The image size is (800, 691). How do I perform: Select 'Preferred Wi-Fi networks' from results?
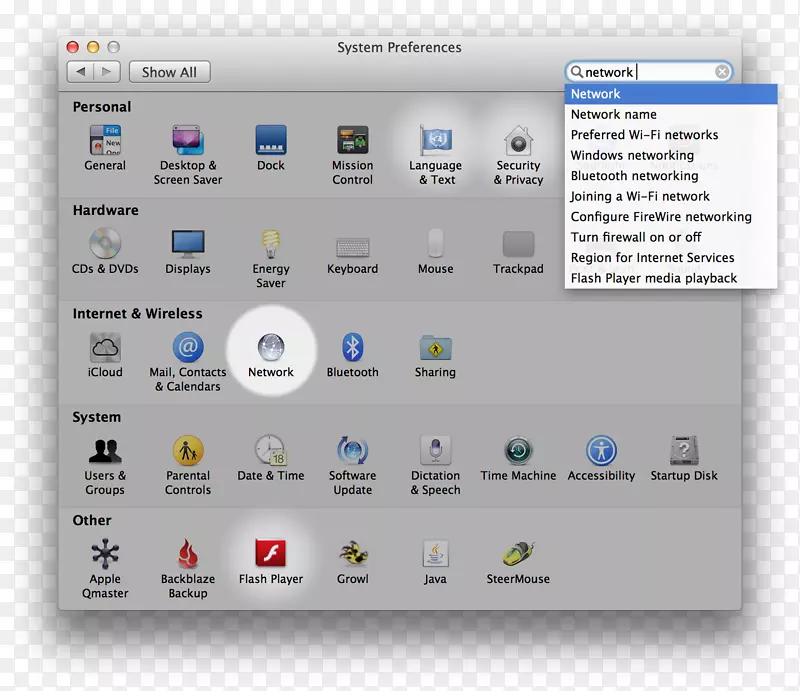(646, 134)
